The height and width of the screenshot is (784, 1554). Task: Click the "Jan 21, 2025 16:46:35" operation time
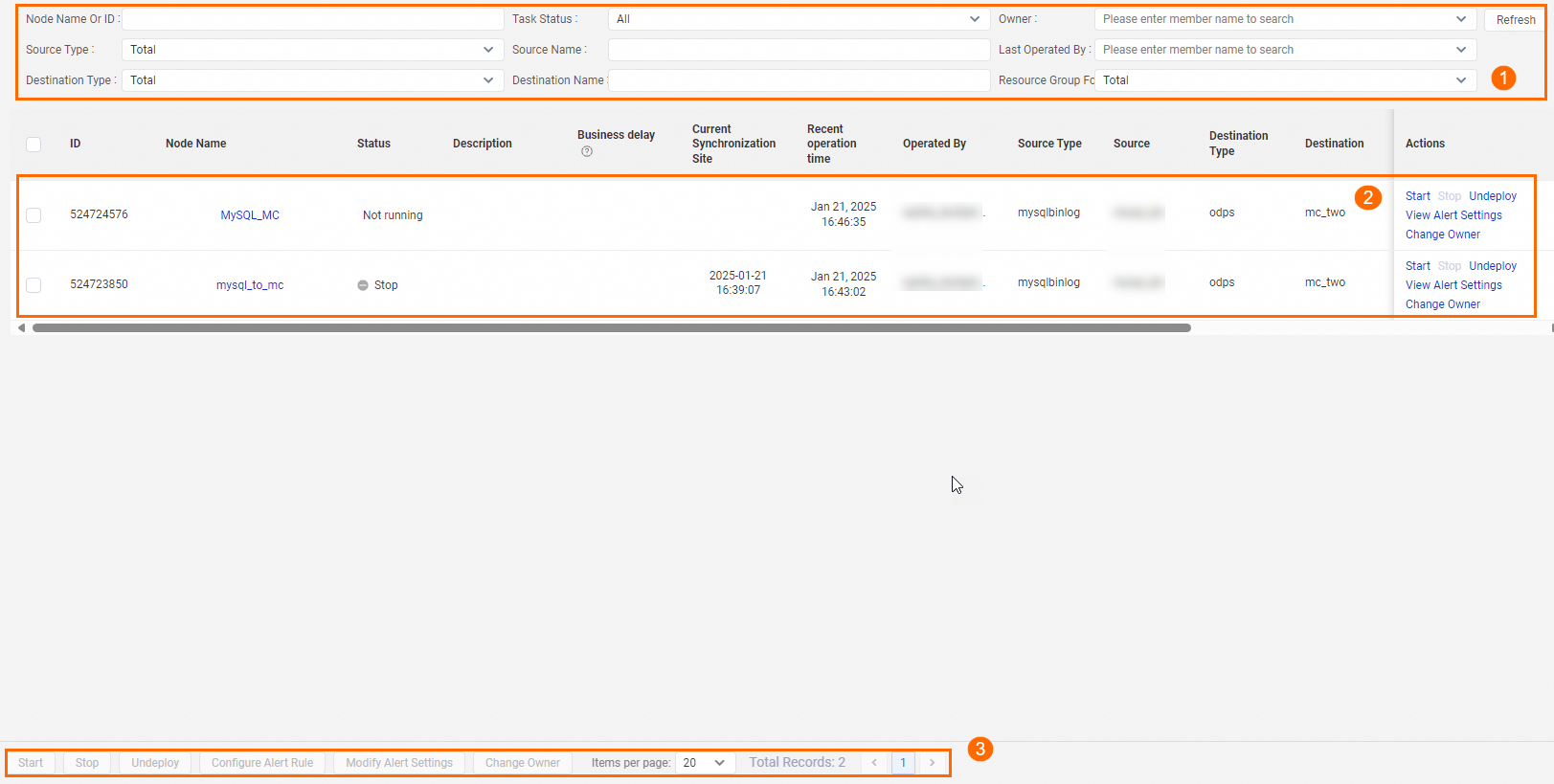[x=844, y=214]
